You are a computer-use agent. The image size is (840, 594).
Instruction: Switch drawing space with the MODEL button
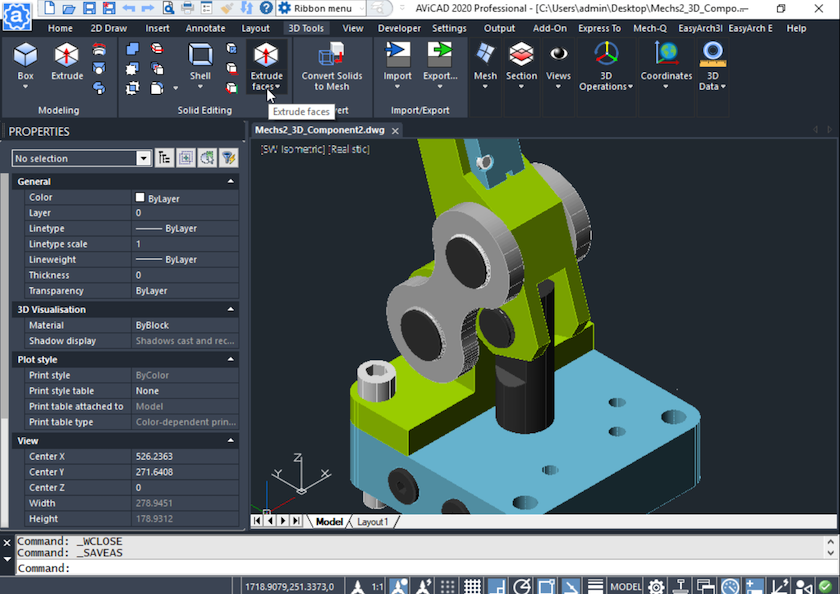click(x=625, y=587)
